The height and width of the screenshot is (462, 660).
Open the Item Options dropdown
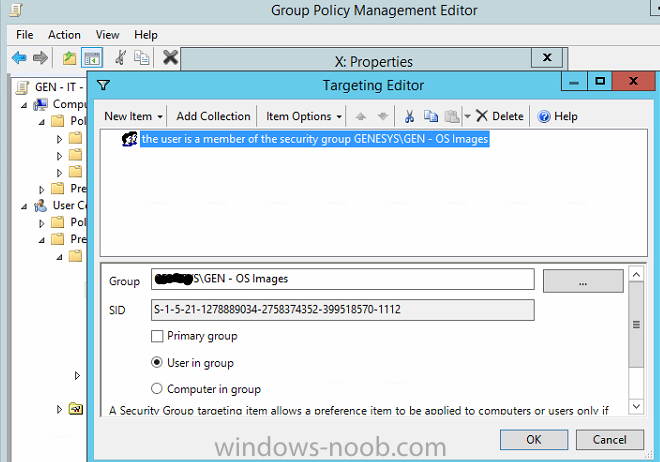[x=304, y=116]
